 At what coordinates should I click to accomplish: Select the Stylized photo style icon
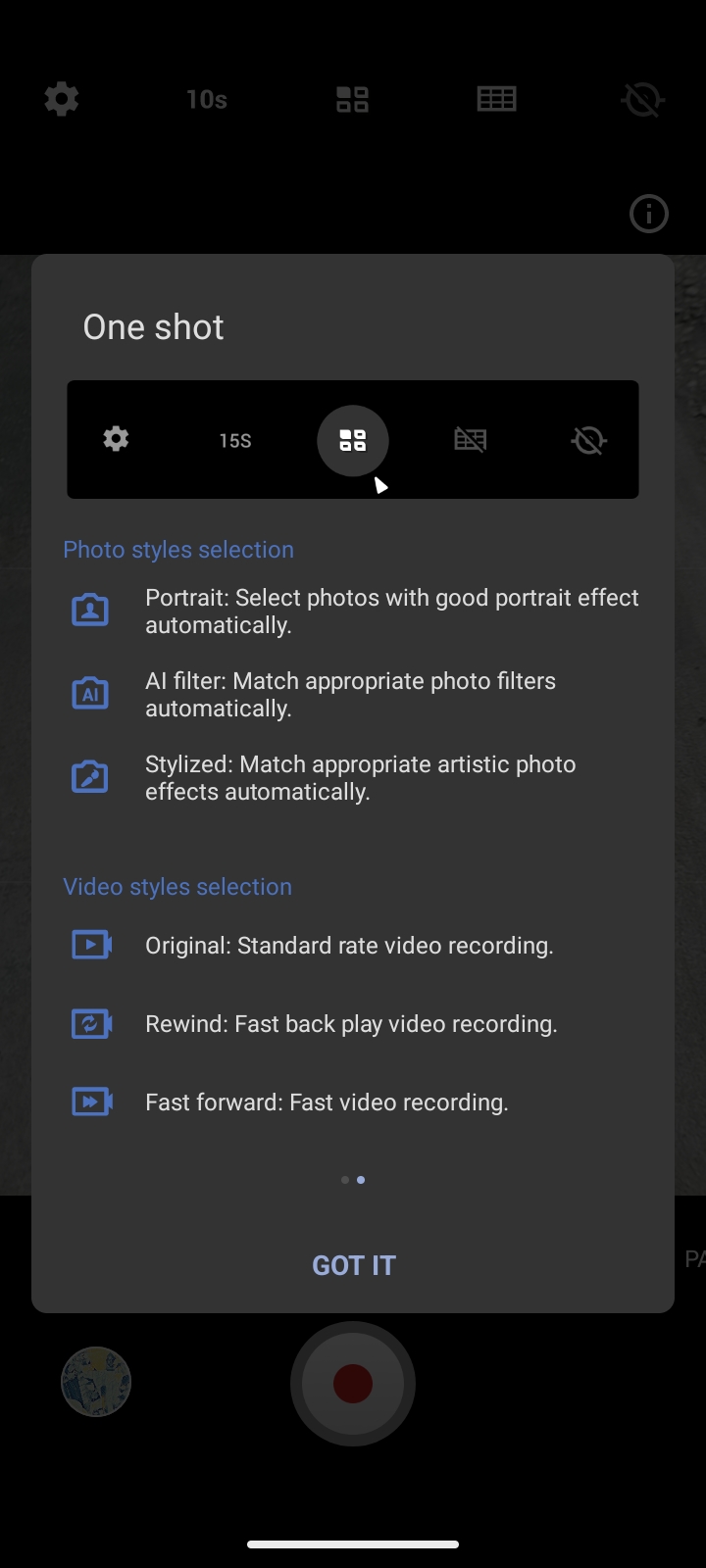[90, 776]
